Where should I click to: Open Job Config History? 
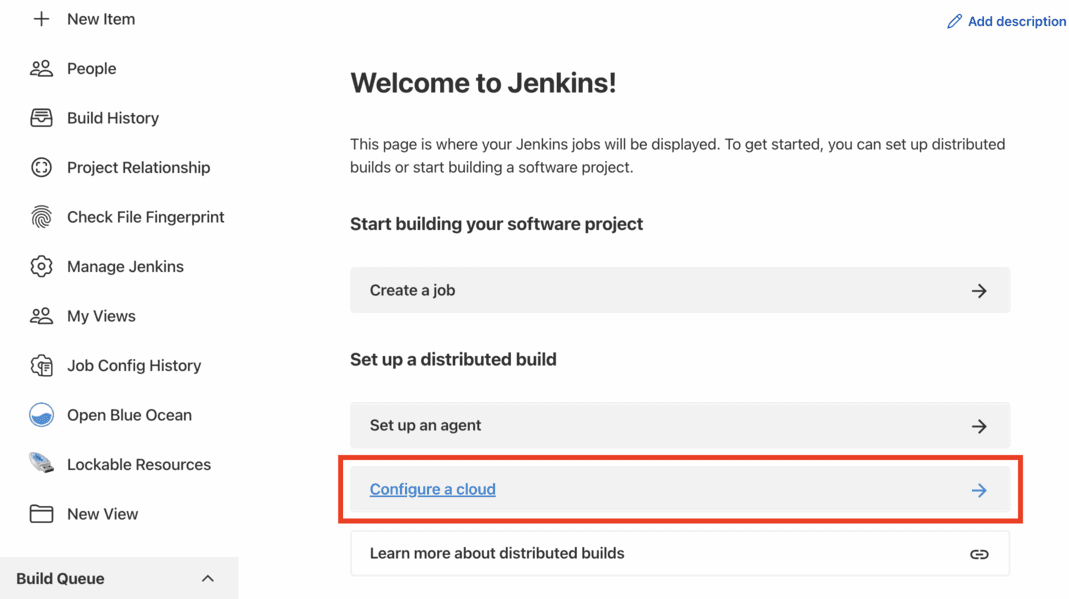tap(133, 365)
